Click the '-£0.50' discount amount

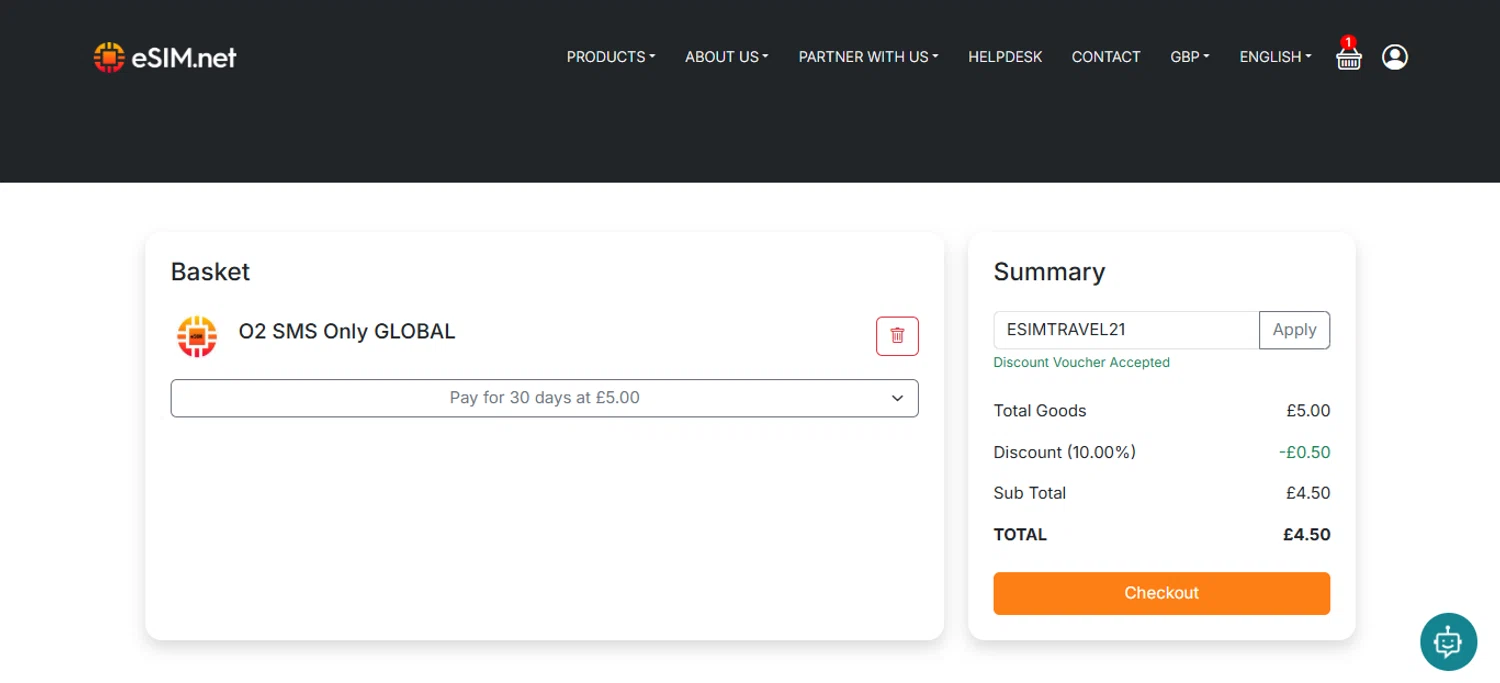pyautogui.click(x=1305, y=452)
